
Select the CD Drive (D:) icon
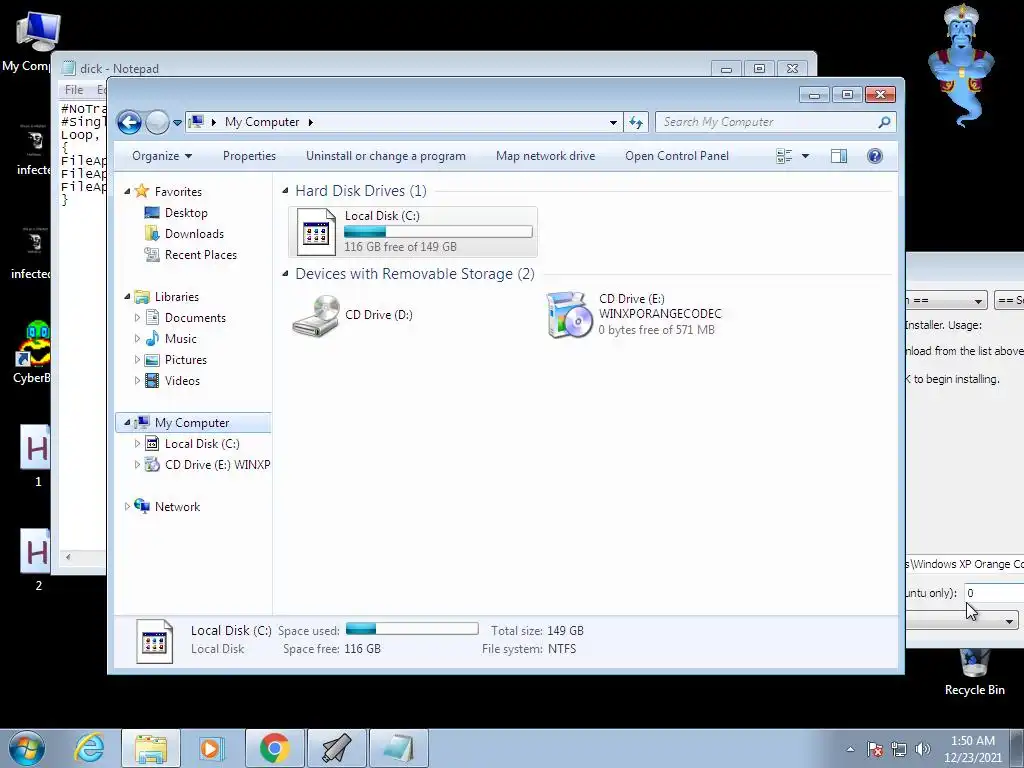(x=316, y=315)
